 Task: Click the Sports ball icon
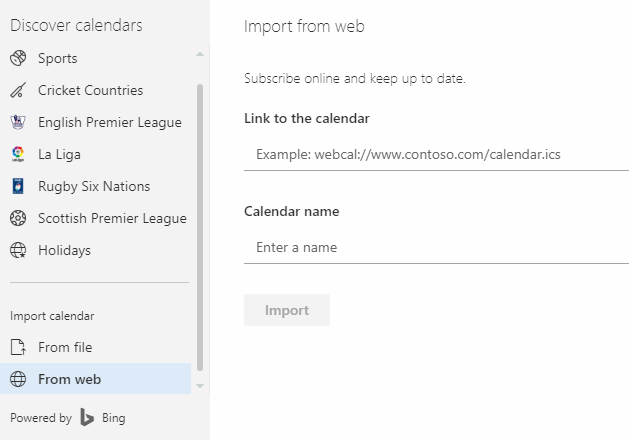coord(17,58)
